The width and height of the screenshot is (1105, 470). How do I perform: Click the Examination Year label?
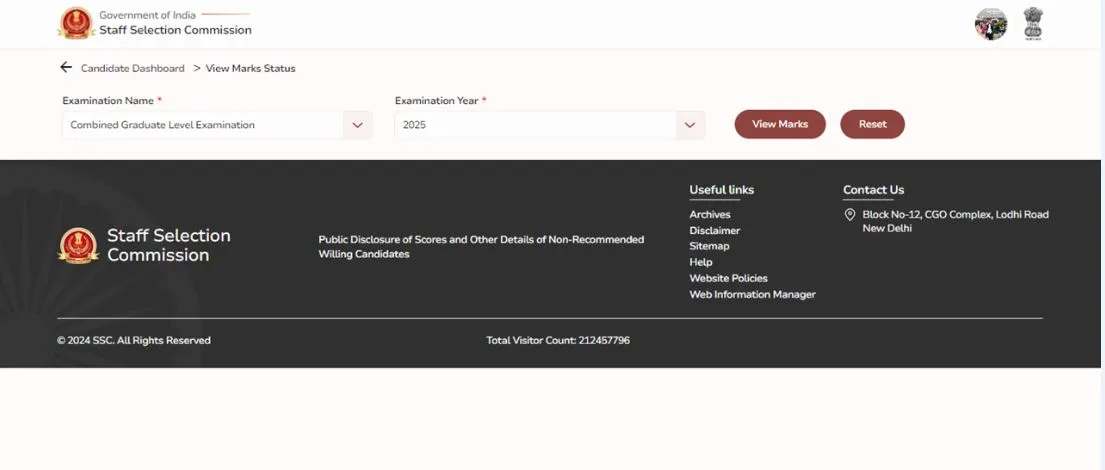(436, 101)
